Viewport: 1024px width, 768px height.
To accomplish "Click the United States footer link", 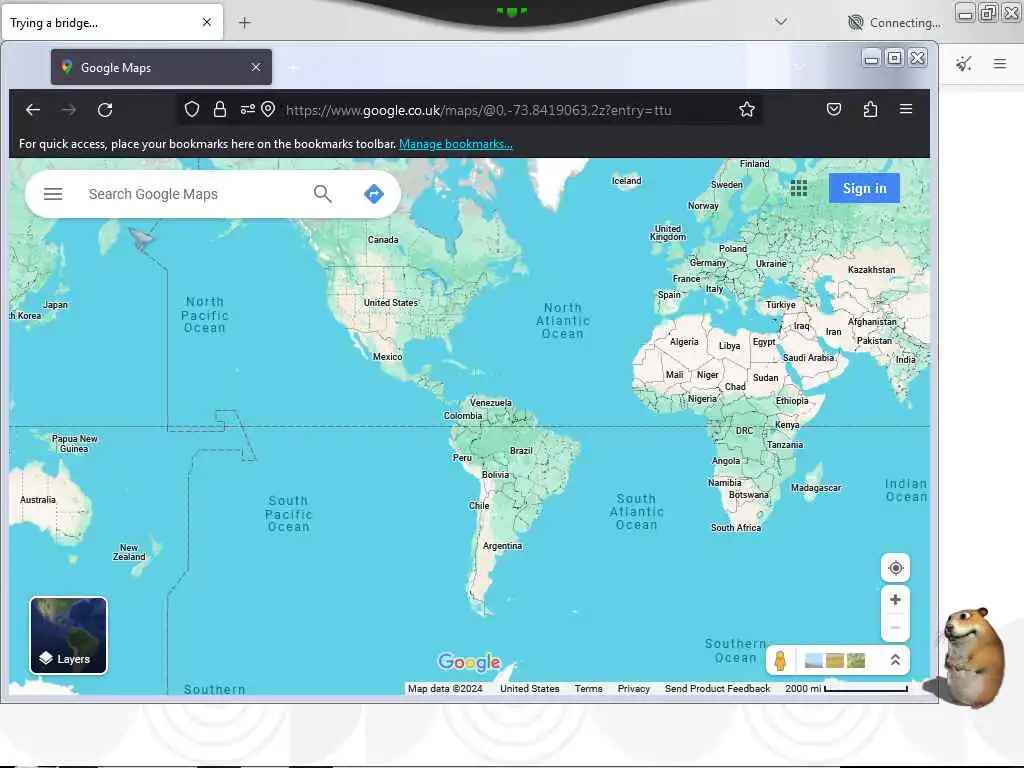I will pos(530,688).
